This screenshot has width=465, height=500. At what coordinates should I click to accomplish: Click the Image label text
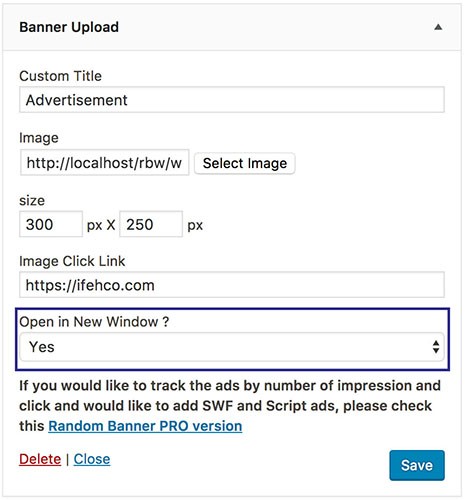click(39, 138)
